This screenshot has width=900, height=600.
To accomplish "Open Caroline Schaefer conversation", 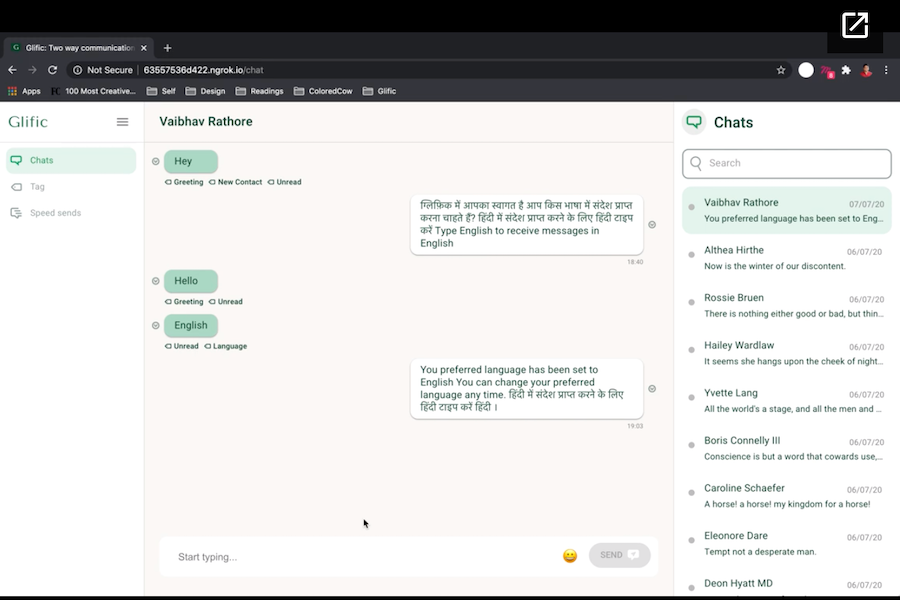I will (x=786, y=496).
